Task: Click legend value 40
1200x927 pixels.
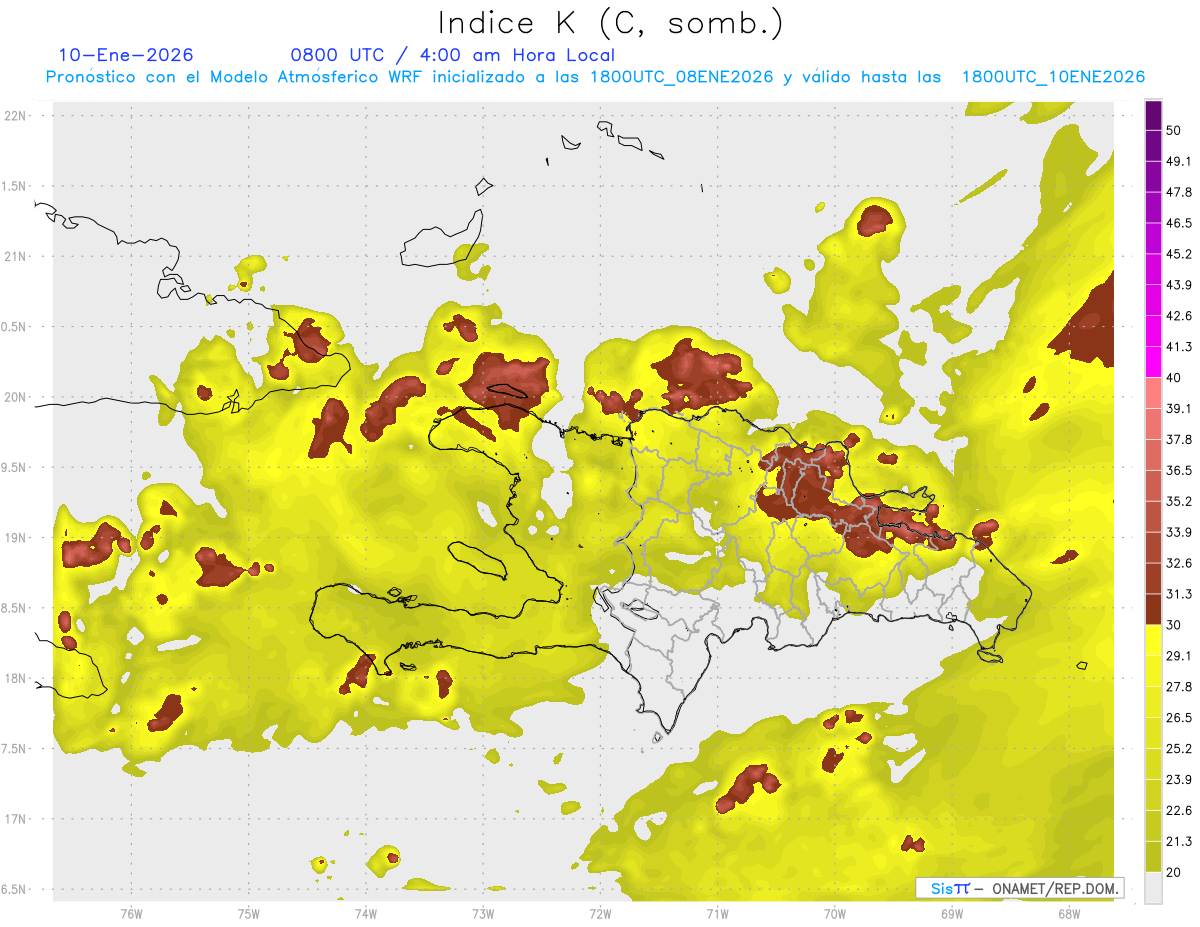Action: [x=1174, y=377]
